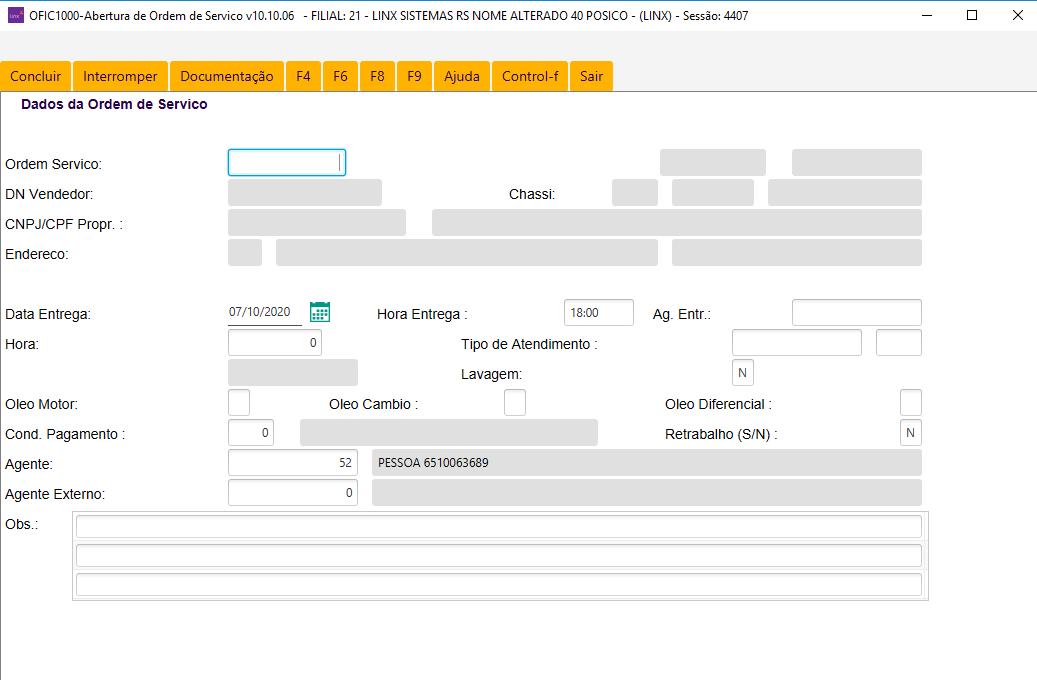Click the third Obs. text line

[x=499, y=585]
